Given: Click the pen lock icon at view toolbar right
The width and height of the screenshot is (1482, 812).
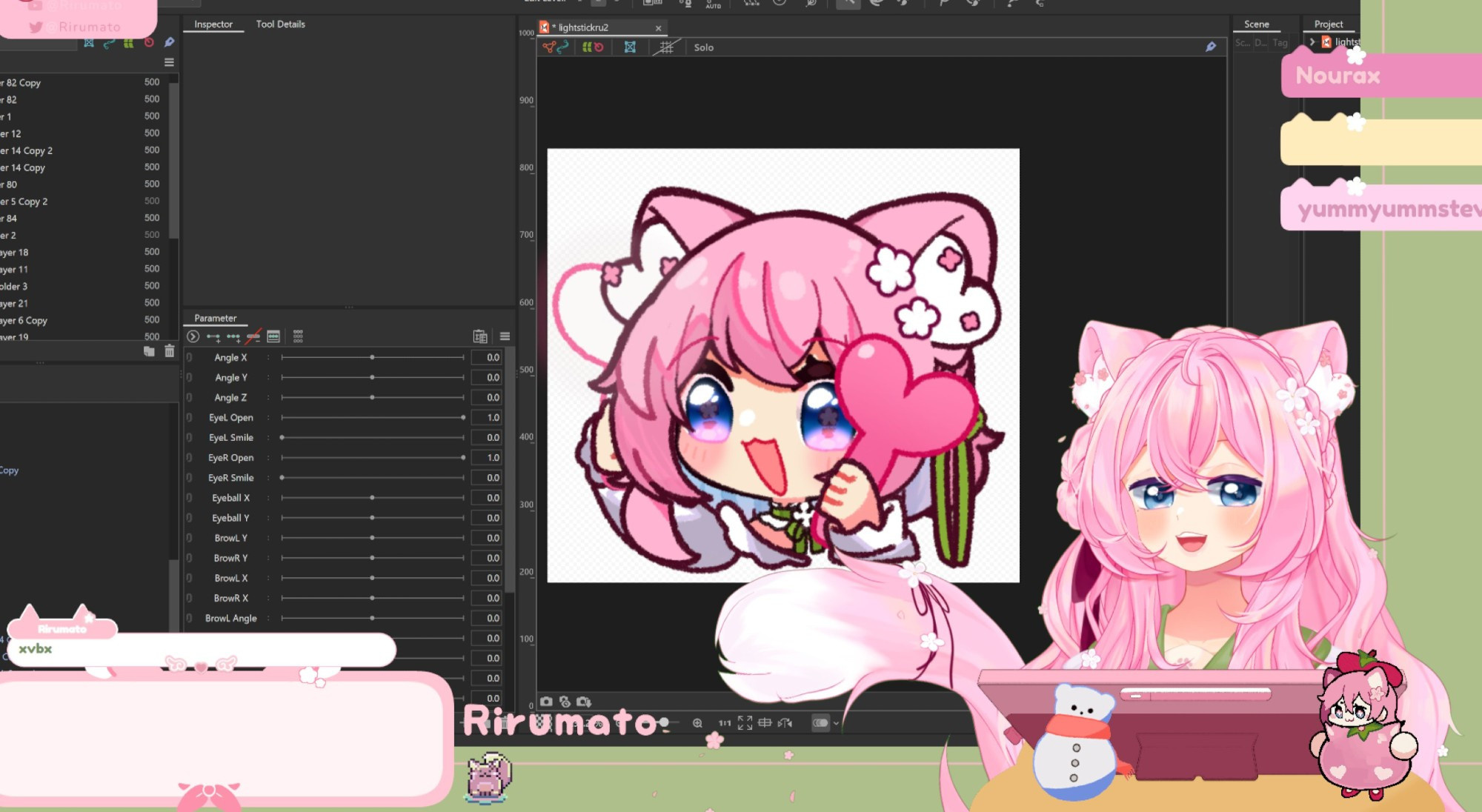Looking at the screenshot, I should coord(1211,47).
